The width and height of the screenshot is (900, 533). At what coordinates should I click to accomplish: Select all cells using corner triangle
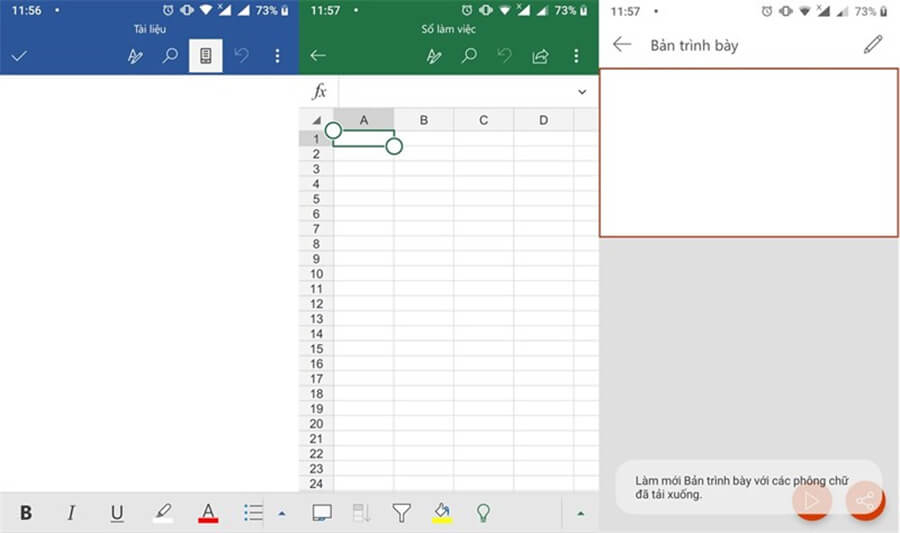pyautogui.click(x=316, y=120)
